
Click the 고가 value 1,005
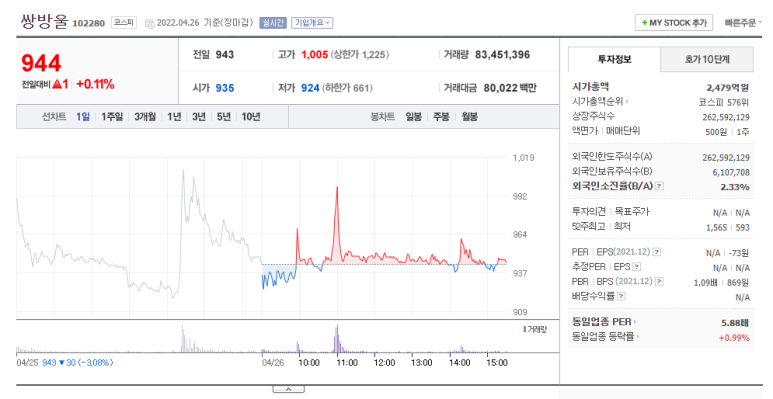point(315,55)
